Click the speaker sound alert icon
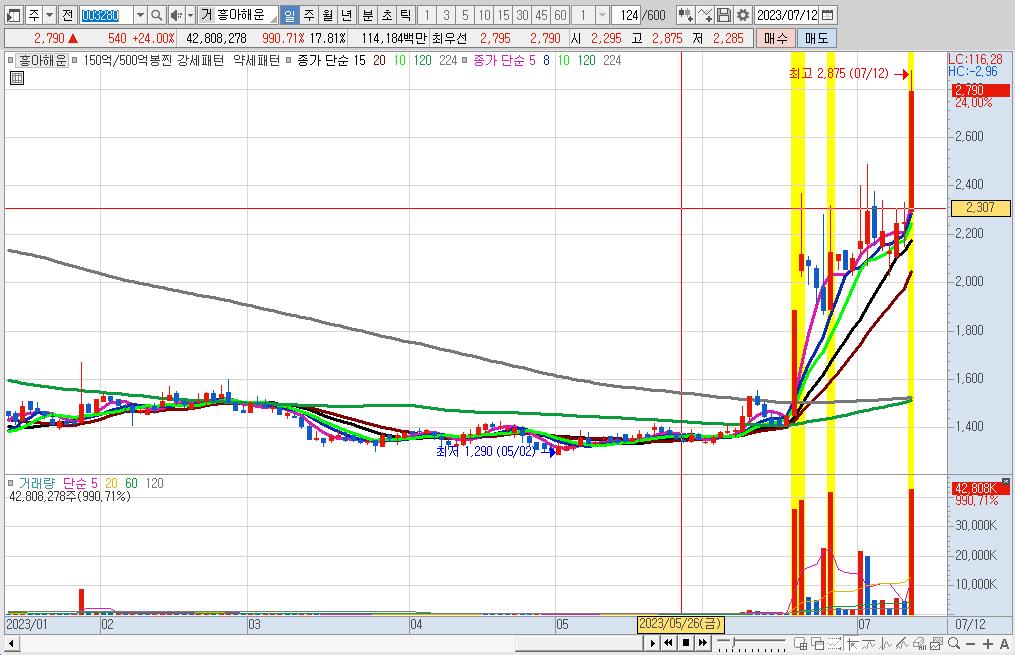Screen dimensions: 1015x655 pos(176,15)
